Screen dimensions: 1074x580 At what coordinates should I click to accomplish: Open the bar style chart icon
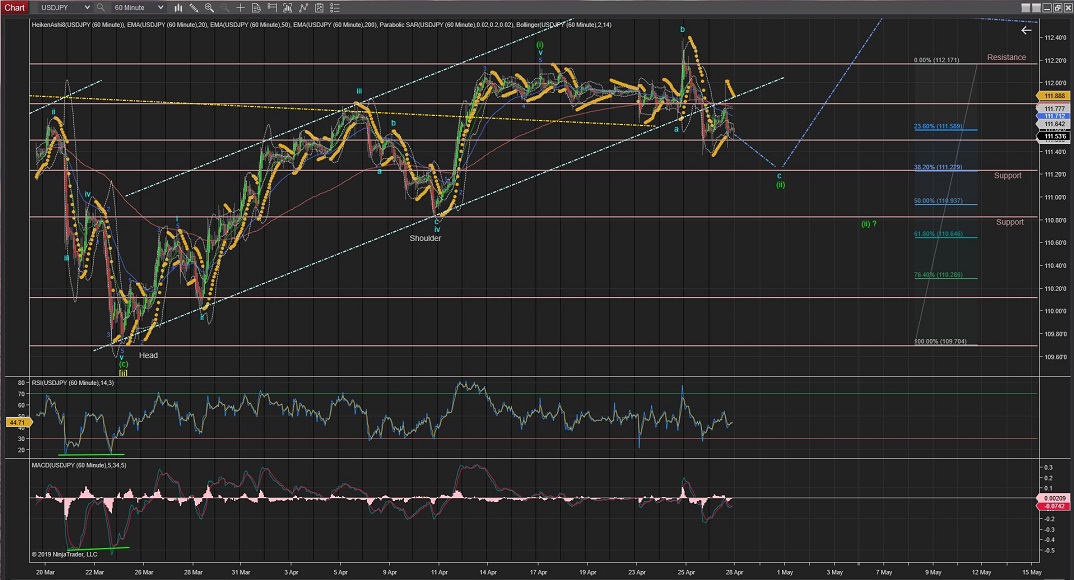[x=178, y=7]
